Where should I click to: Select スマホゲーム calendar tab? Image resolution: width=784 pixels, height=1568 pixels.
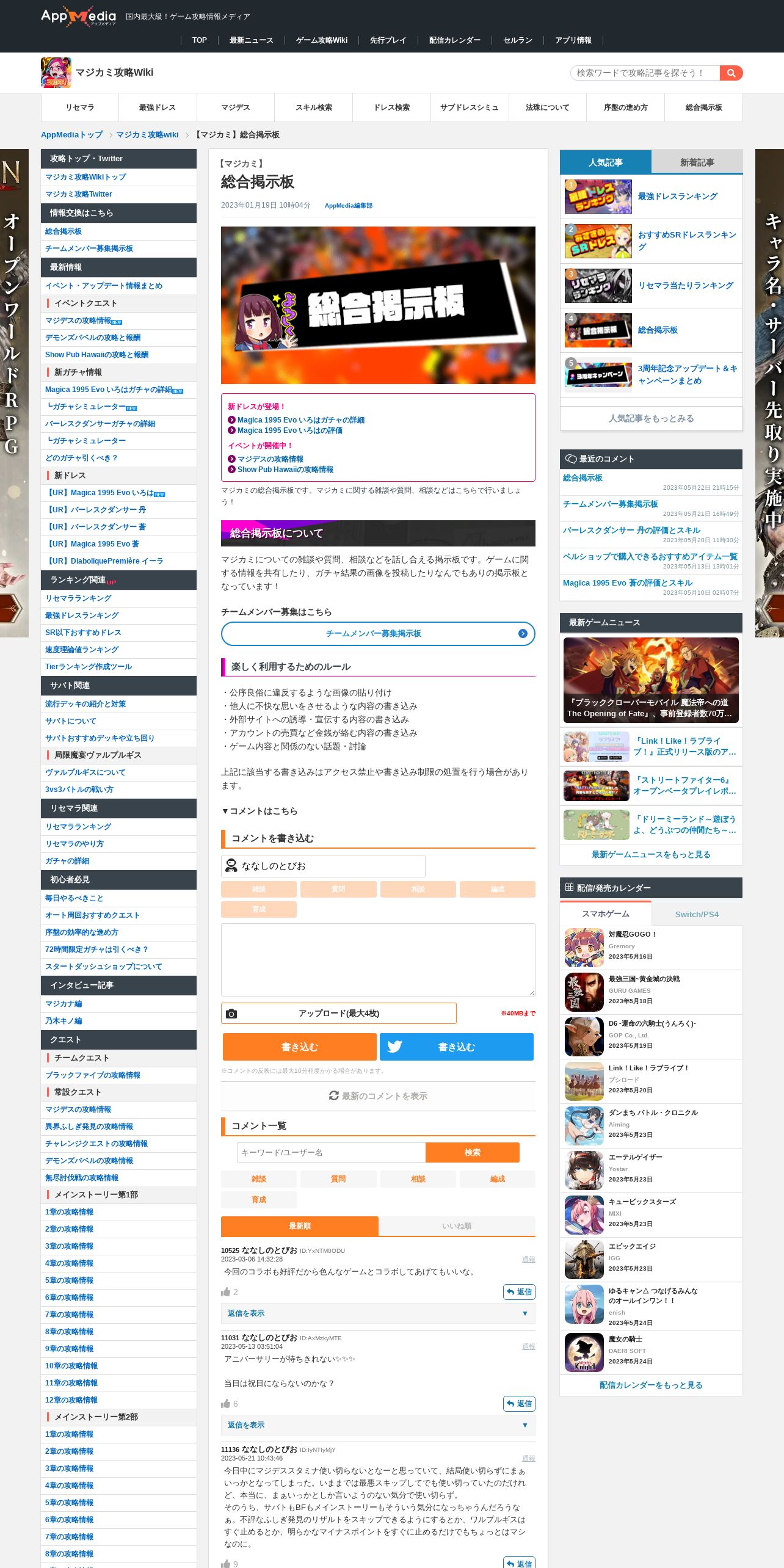point(606,914)
